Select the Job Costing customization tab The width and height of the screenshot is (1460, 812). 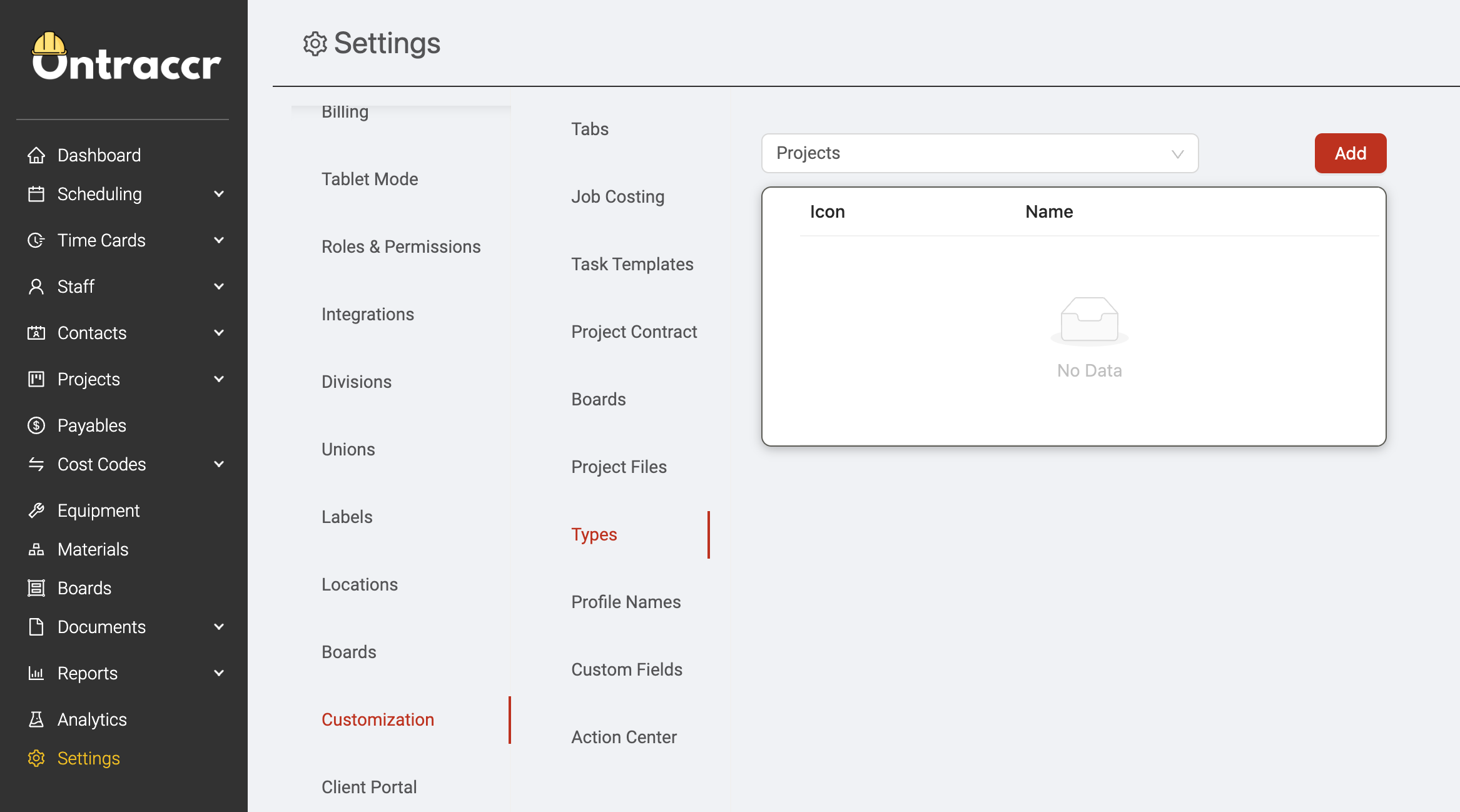[618, 196]
